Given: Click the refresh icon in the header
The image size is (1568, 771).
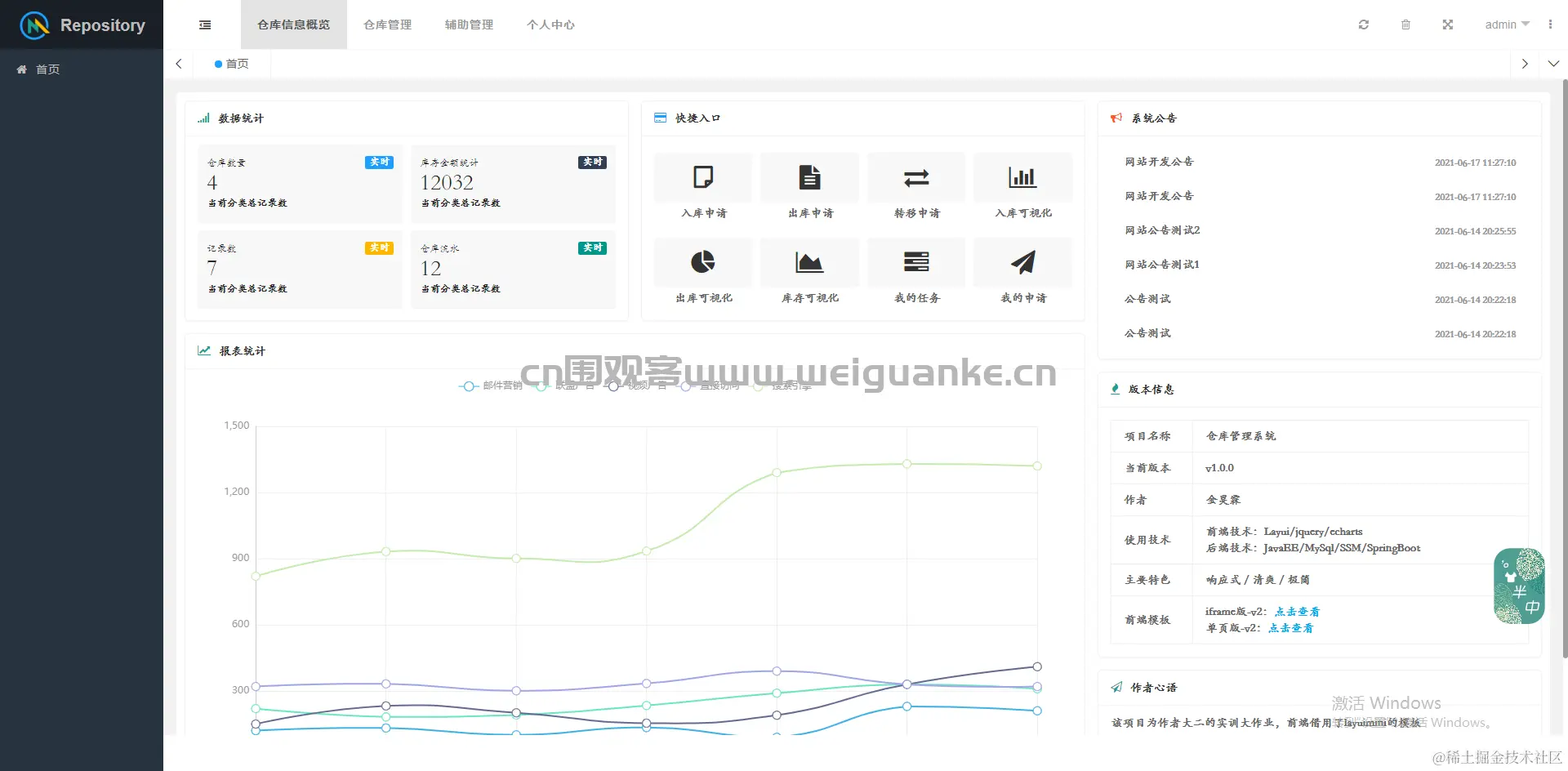Looking at the screenshot, I should (x=1363, y=25).
